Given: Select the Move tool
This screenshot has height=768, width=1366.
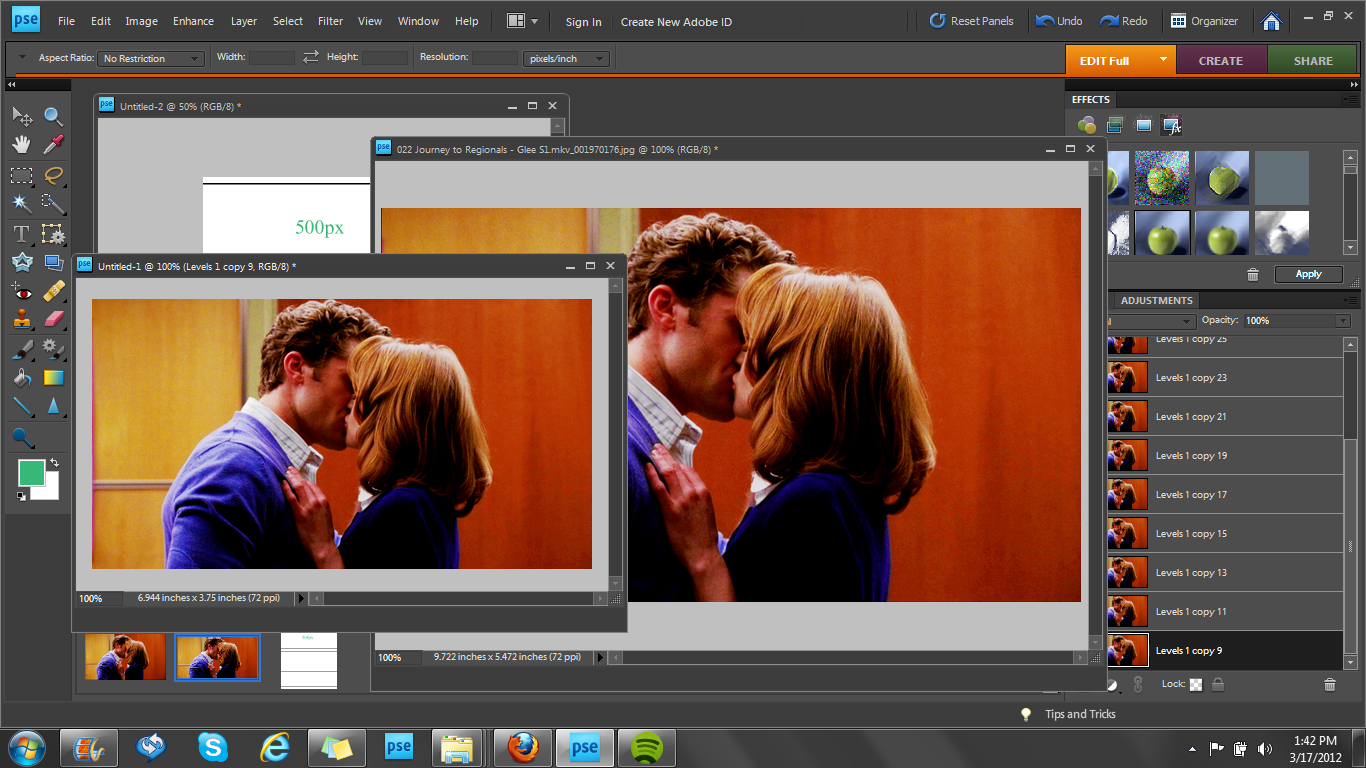Looking at the screenshot, I should [21, 116].
